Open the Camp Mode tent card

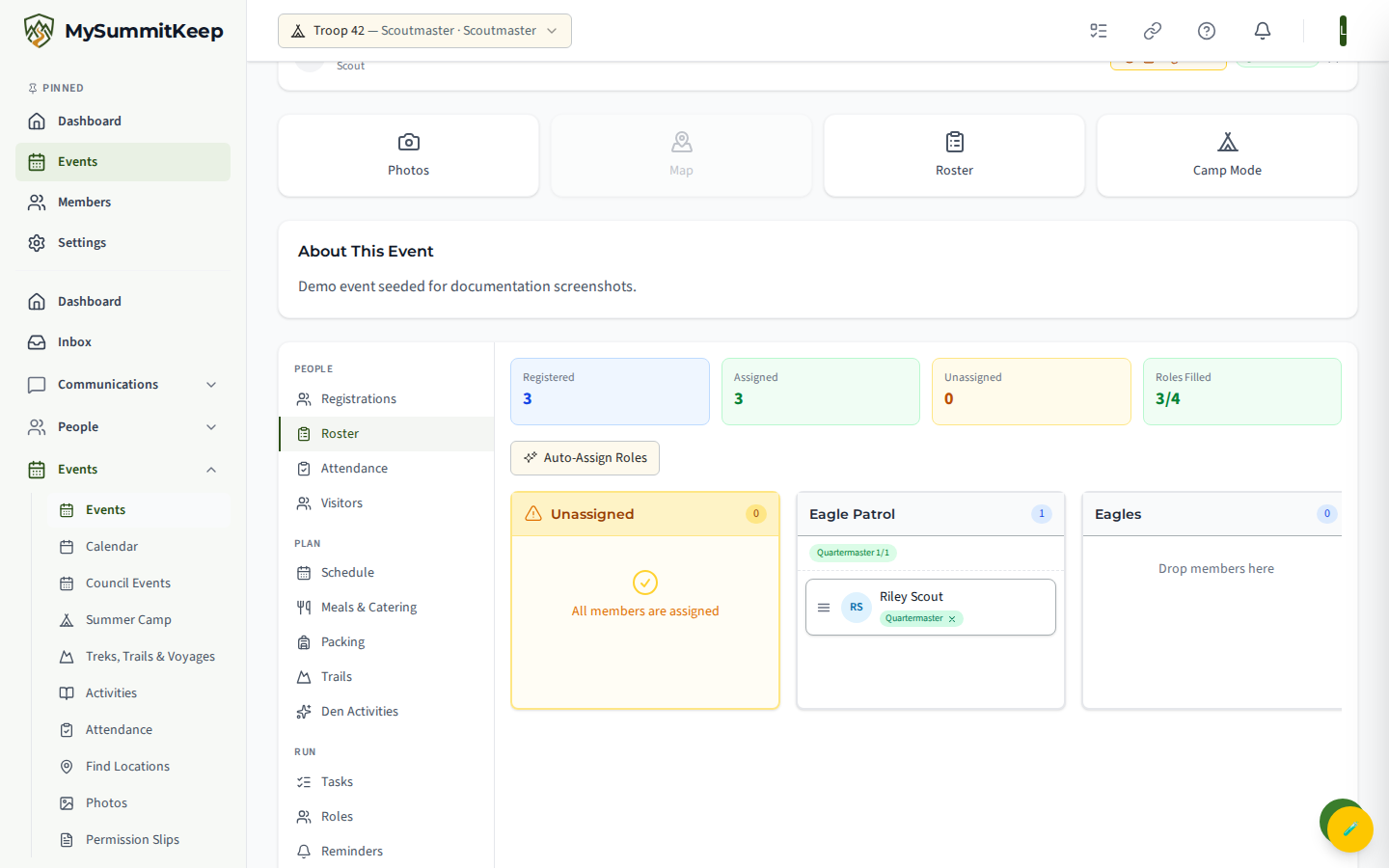click(x=1227, y=155)
